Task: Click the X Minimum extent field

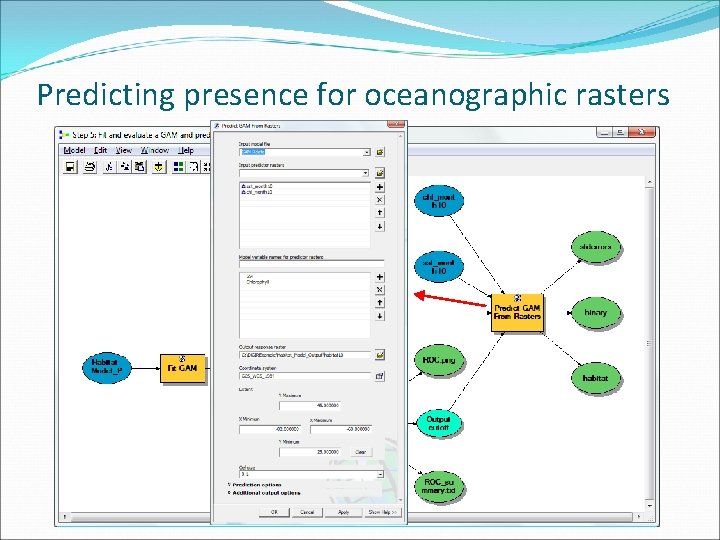Action: [270, 429]
